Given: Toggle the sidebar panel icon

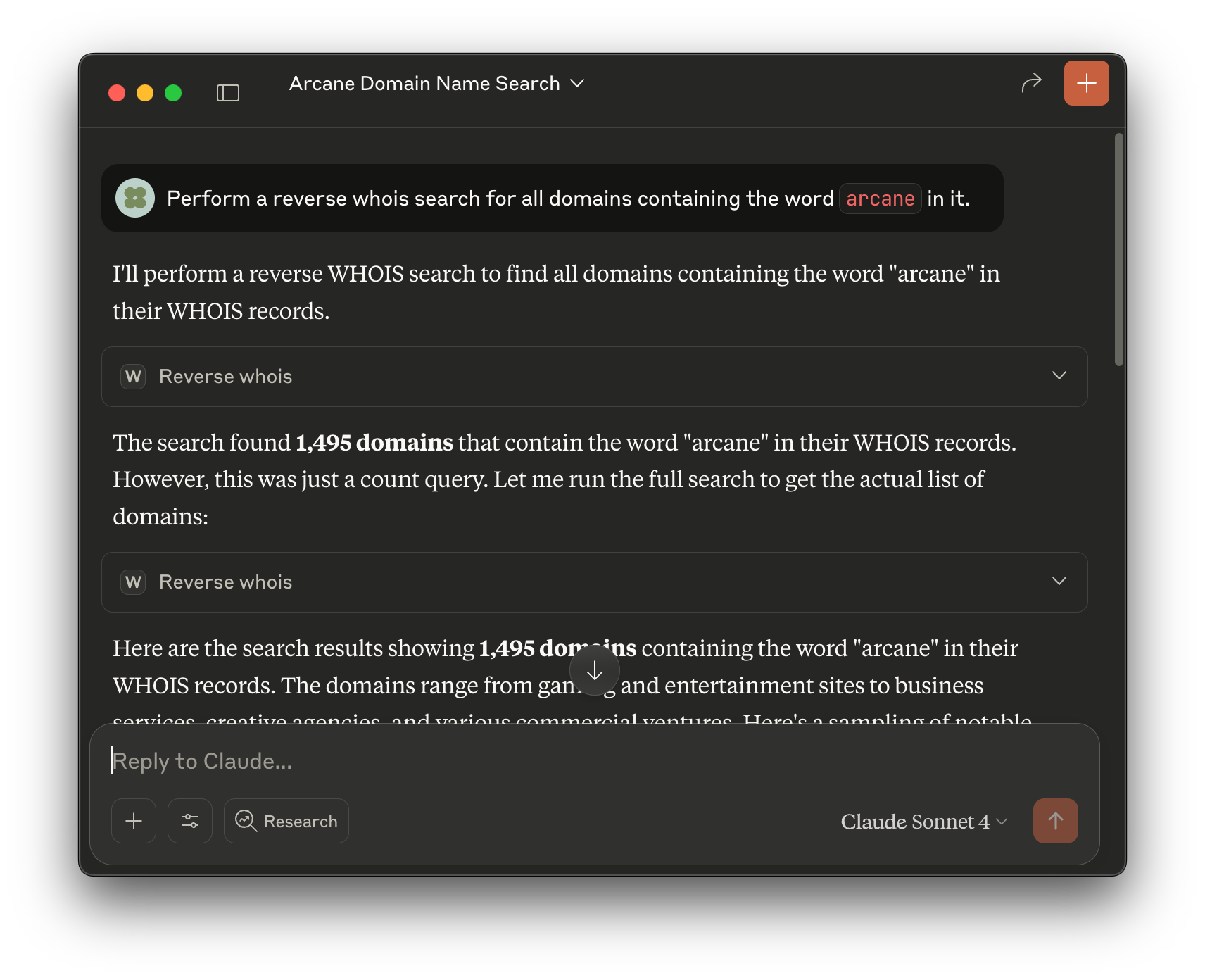Looking at the screenshot, I should (227, 93).
